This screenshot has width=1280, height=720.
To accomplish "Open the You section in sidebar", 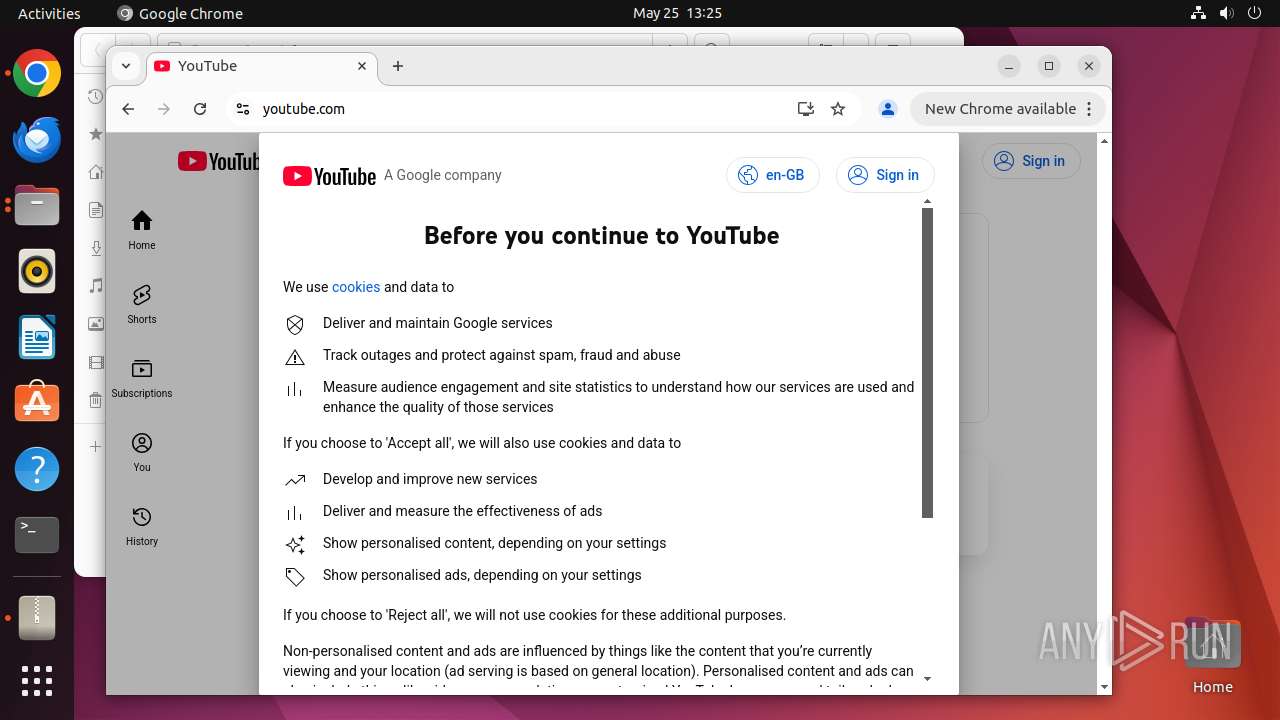I will [142, 452].
